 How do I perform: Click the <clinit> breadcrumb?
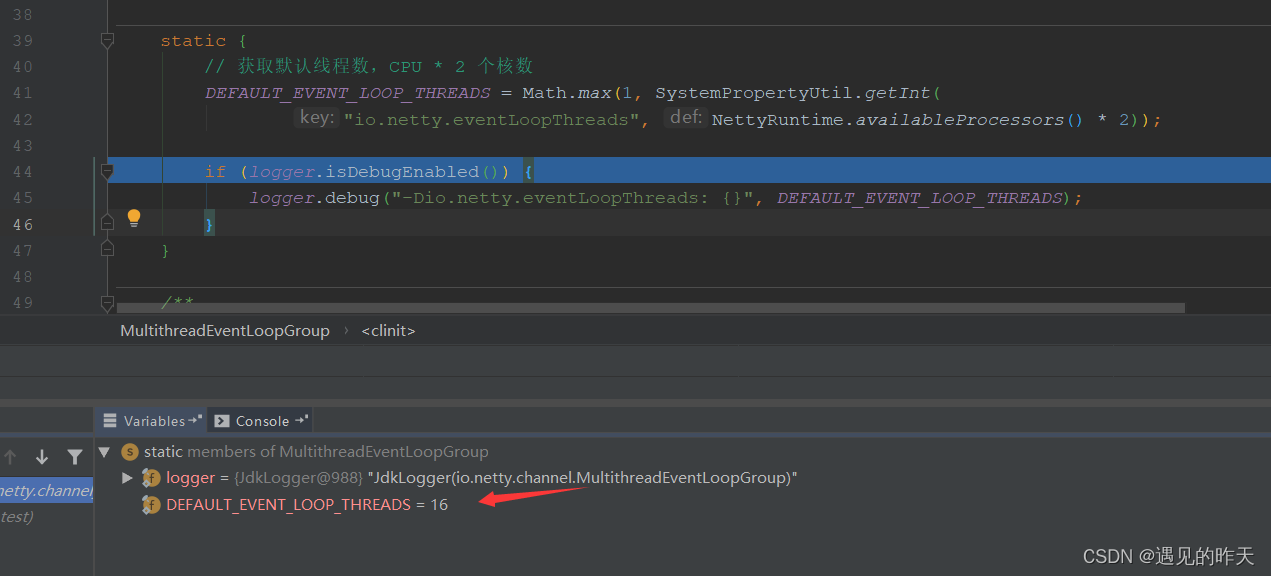coord(388,330)
